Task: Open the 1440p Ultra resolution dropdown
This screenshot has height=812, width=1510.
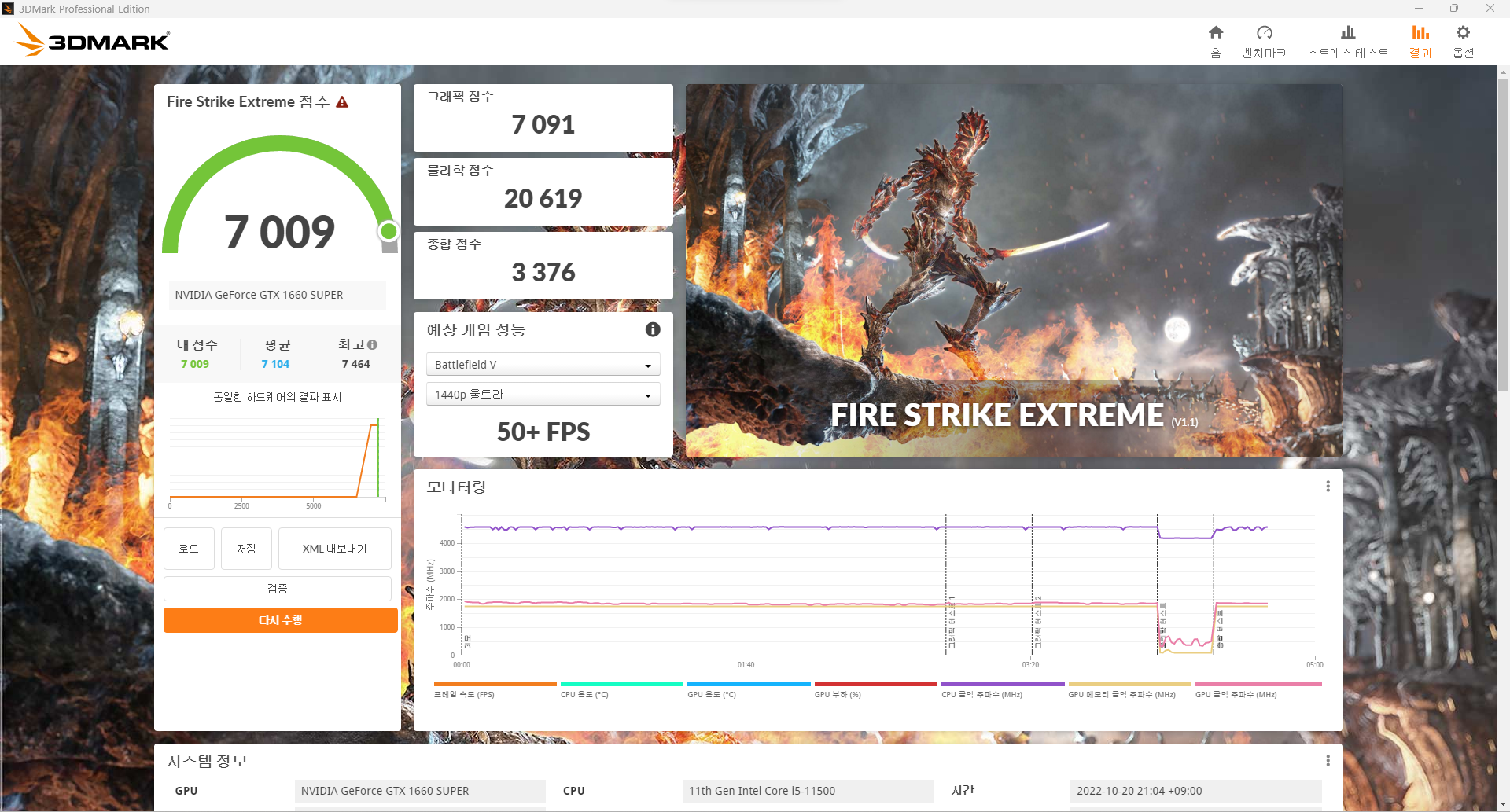Action: pyautogui.click(x=543, y=395)
